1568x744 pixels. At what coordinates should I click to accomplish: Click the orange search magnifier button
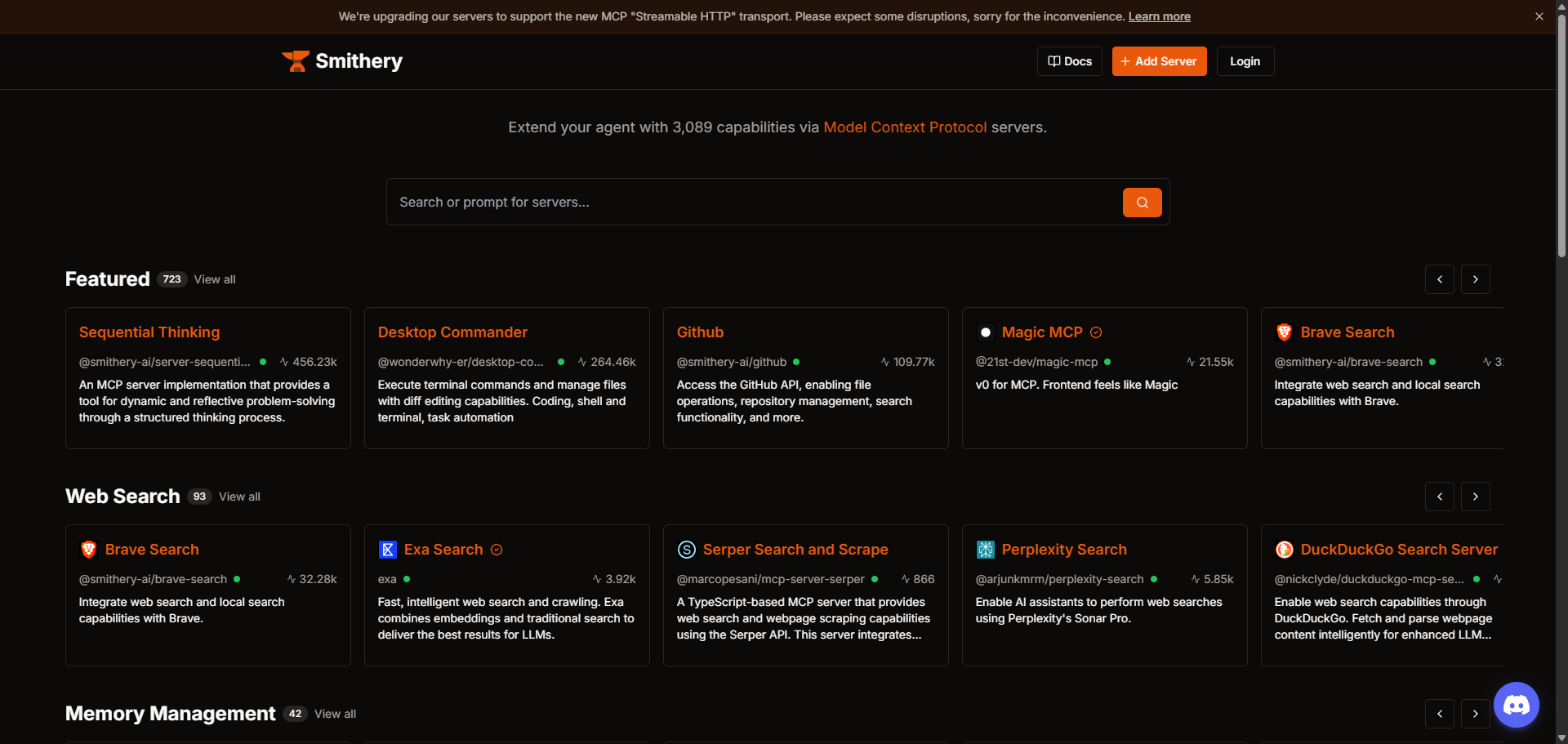(x=1142, y=203)
